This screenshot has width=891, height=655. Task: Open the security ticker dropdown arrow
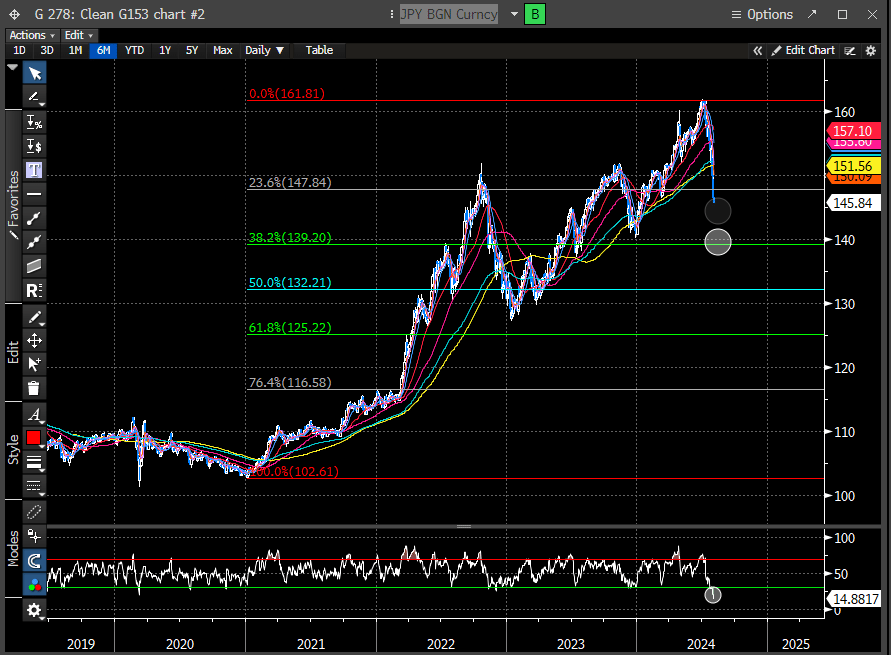click(514, 14)
